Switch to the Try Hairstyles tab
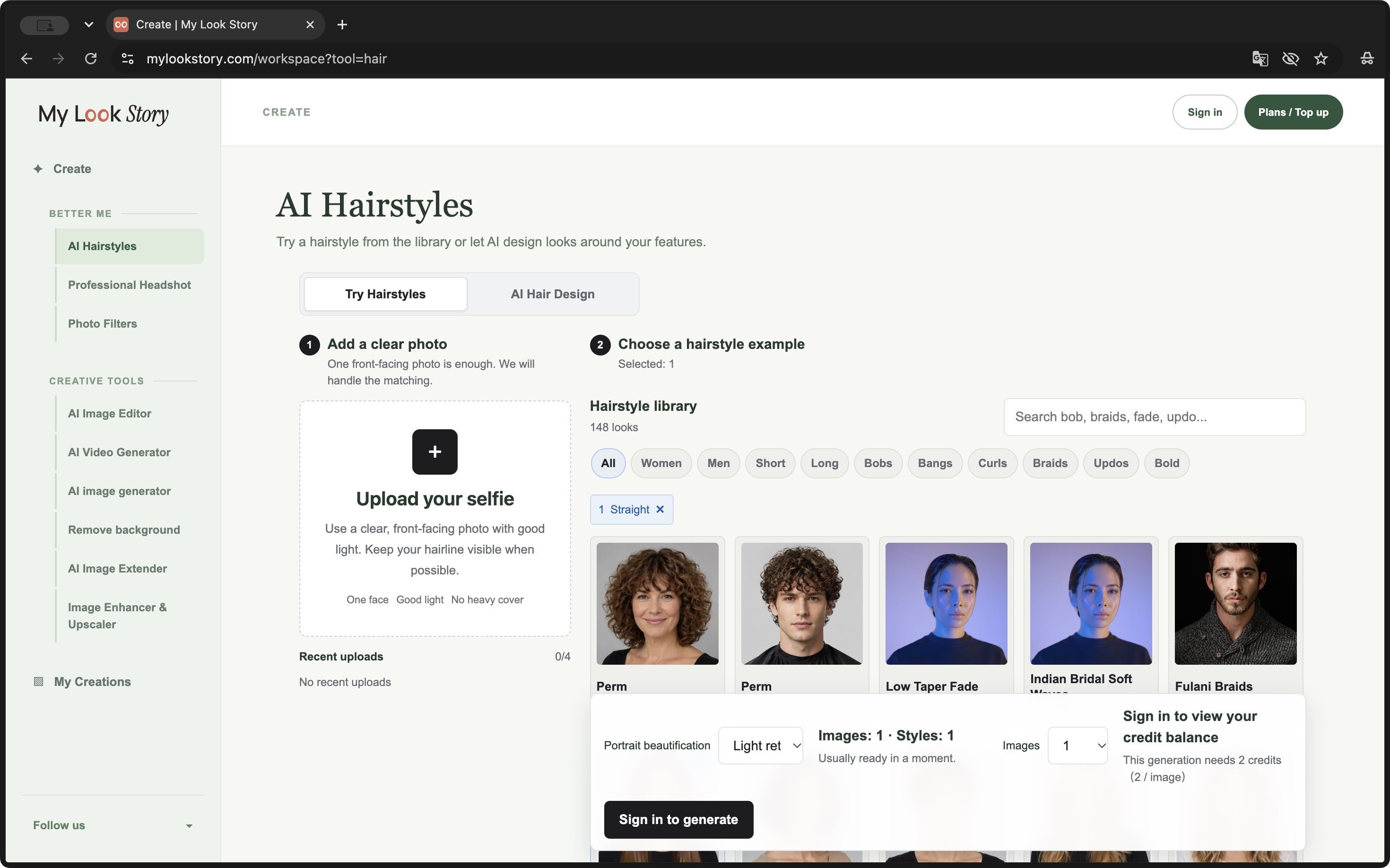The width and height of the screenshot is (1390, 868). (x=385, y=294)
